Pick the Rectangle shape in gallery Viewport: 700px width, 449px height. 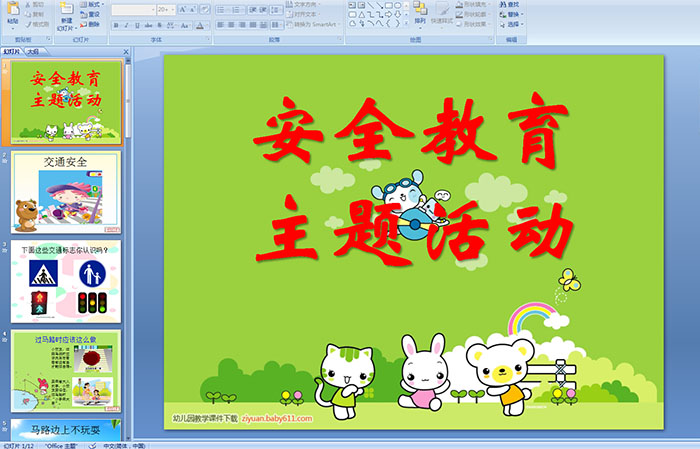[389, 5]
